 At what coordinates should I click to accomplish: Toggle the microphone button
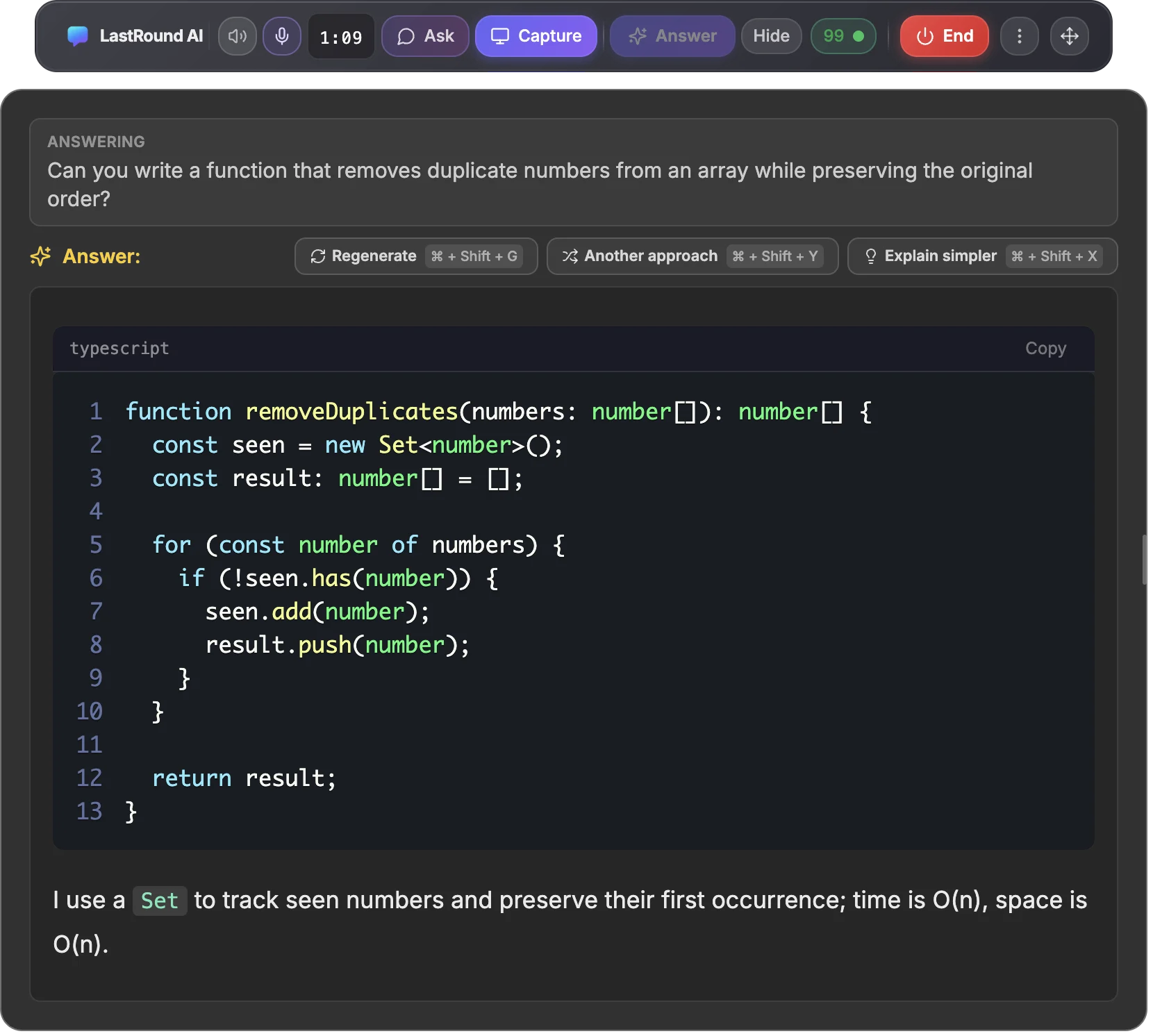[282, 36]
